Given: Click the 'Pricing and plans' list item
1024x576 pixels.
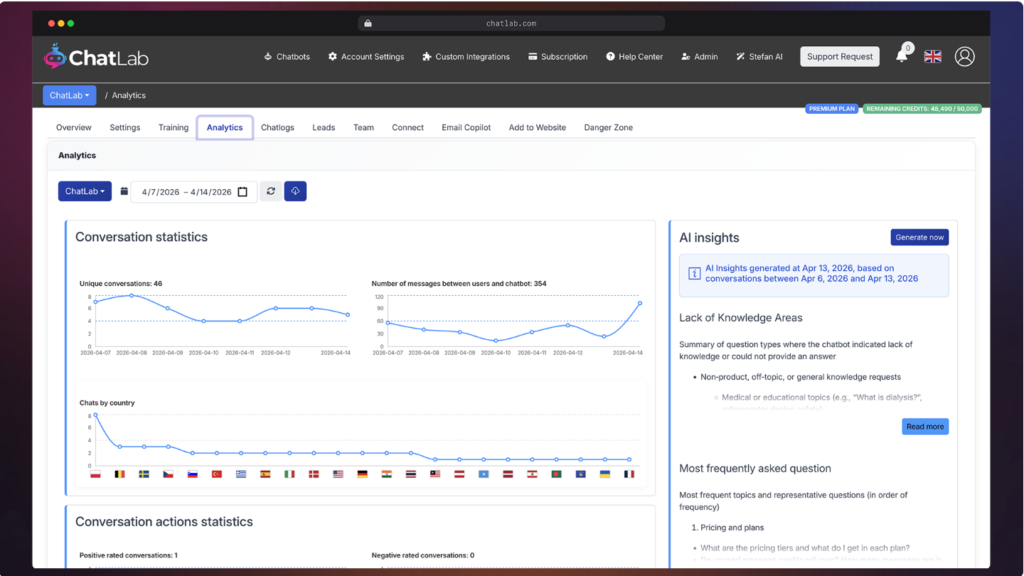Looking at the screenshot, I should pos(732,528).
